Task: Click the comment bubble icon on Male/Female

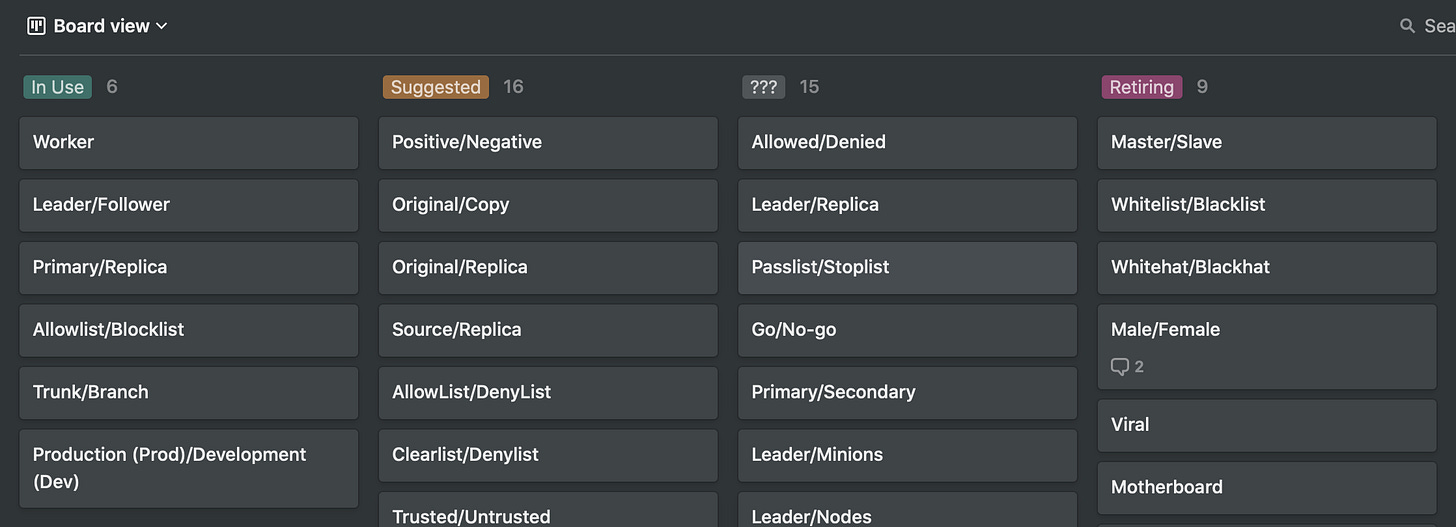Action: click(x=1120, y=367)
